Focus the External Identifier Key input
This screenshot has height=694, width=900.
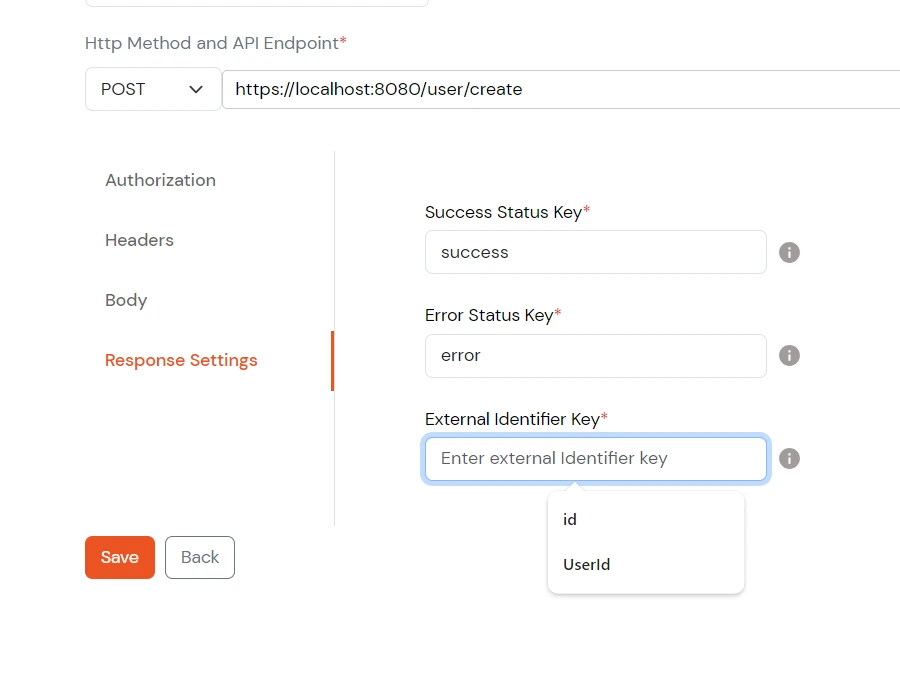coord(595,458)
